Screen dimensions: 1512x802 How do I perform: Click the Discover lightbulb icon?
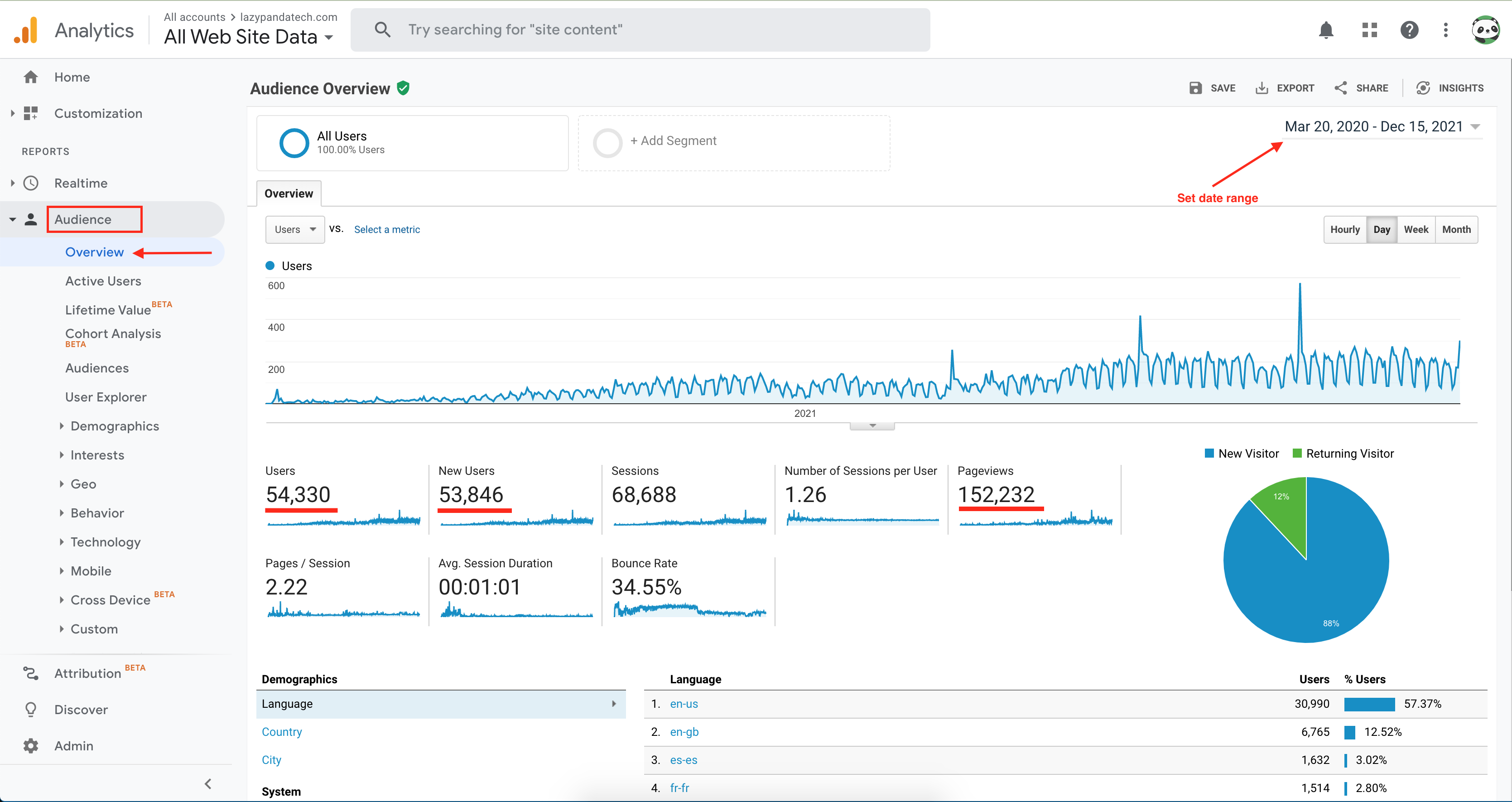pos(30,710)
